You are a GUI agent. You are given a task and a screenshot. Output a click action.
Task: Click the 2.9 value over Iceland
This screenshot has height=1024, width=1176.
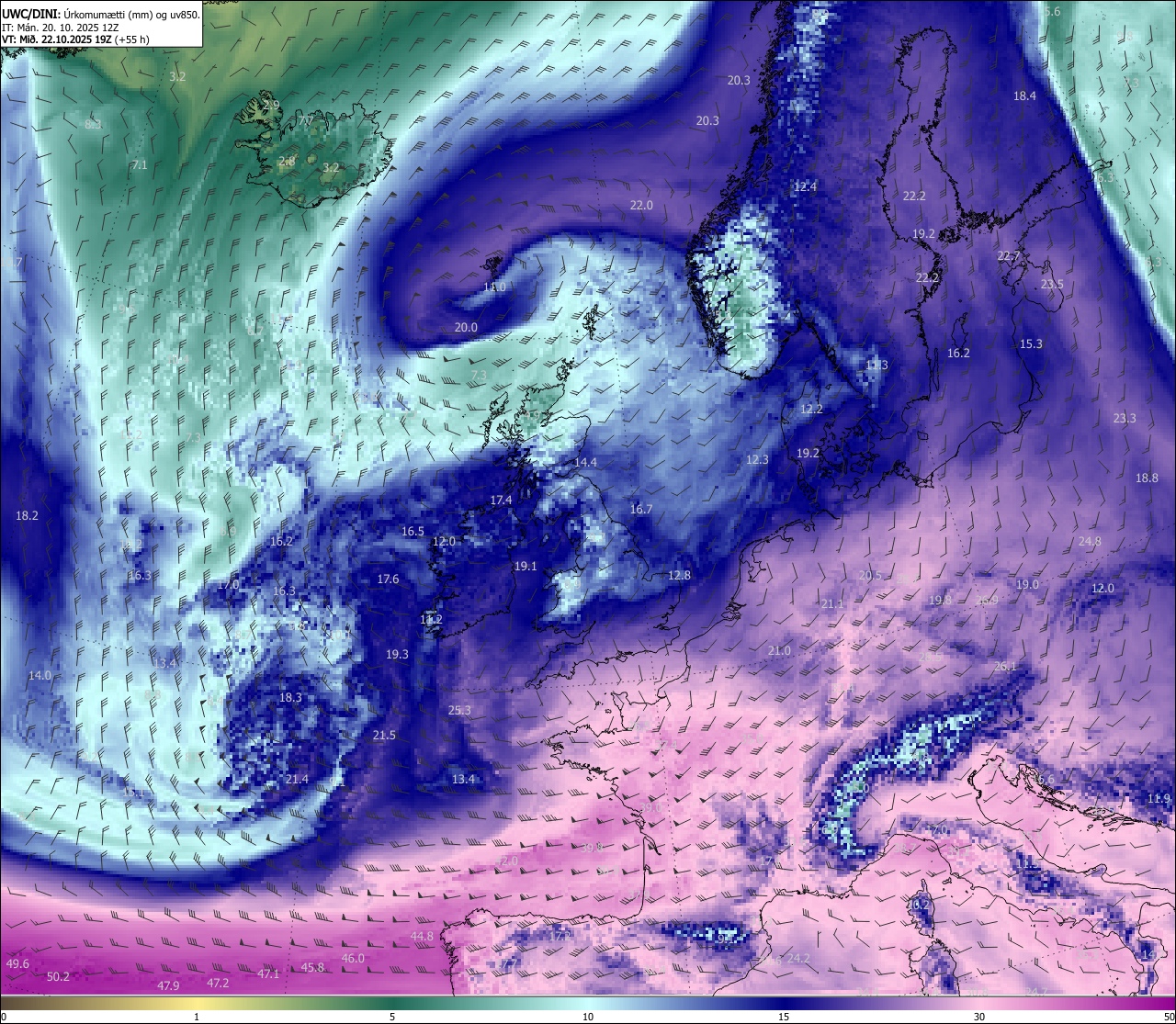271,106
